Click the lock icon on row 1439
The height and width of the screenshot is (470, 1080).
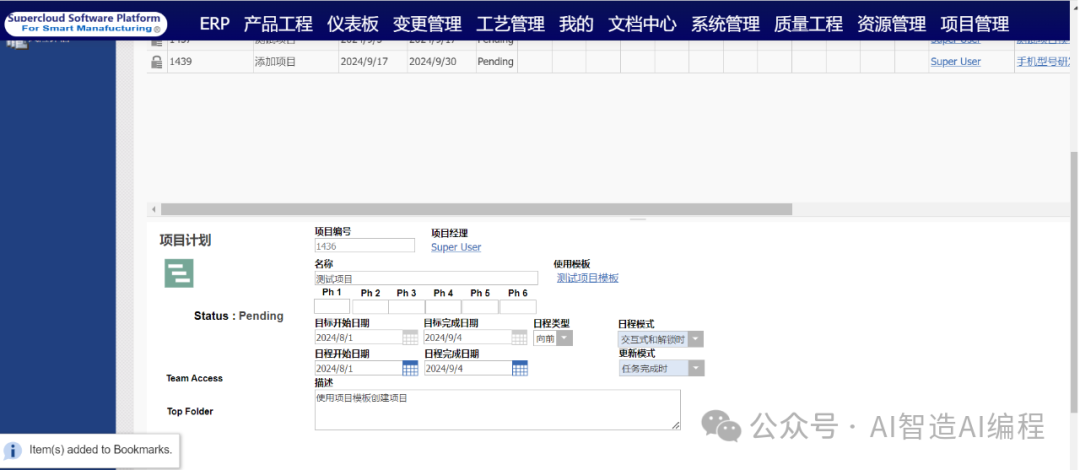pos(157,62)
